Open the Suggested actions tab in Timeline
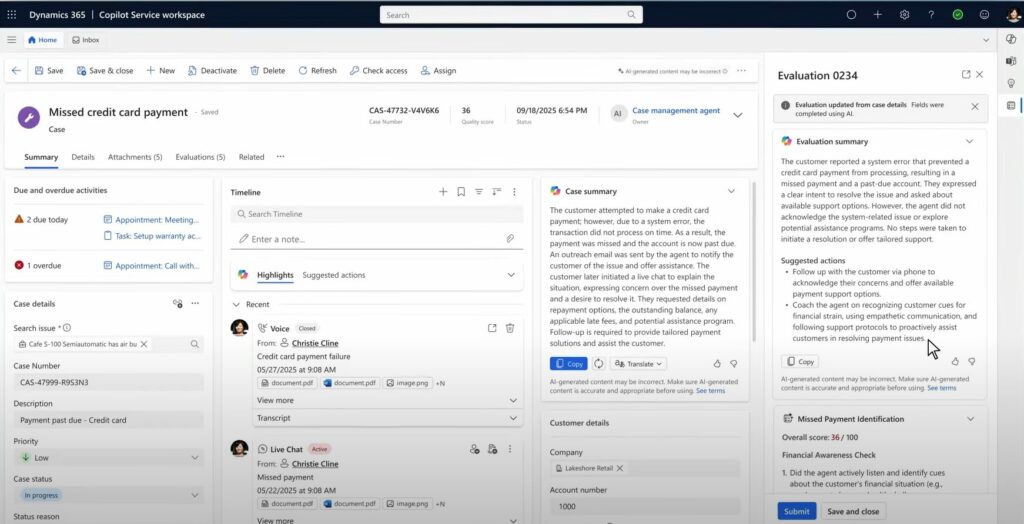 (x=333, y=275)
